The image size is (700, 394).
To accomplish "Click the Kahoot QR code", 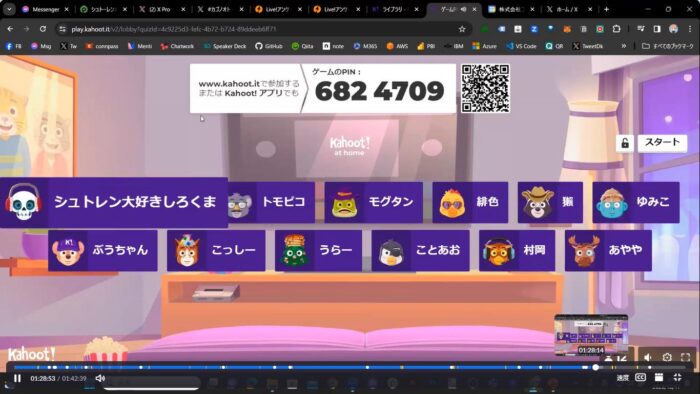I will pos(485,88).
